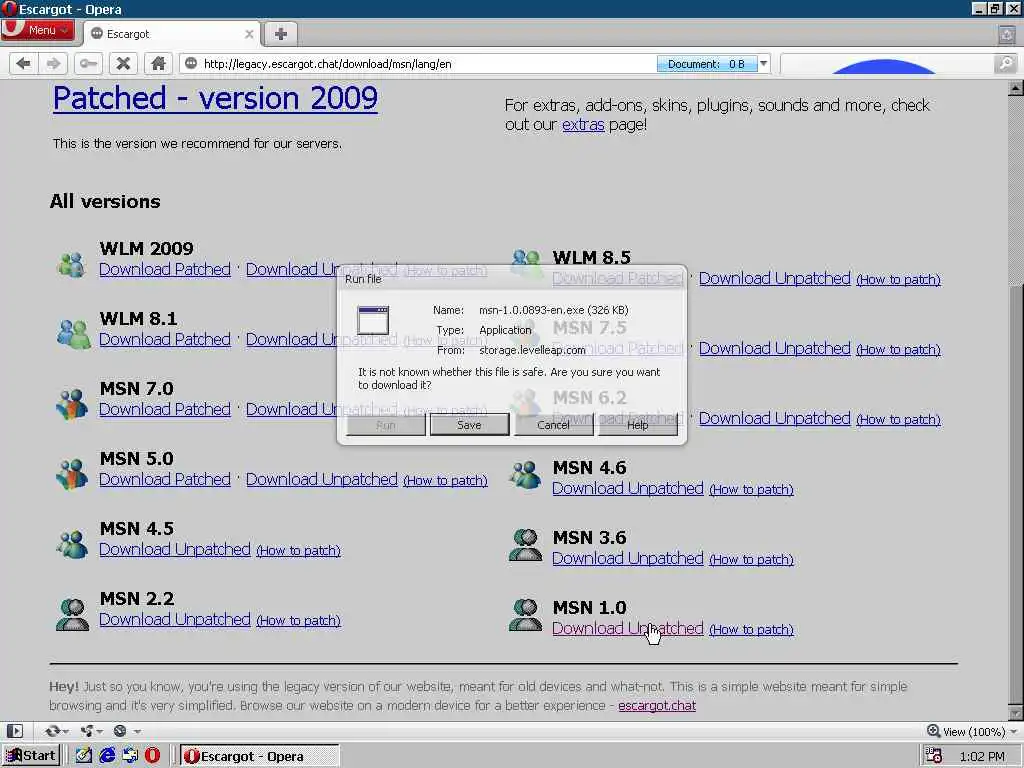Click the MSN 1.0 buddy icon
Image resolution: width=1024 pixels, height=768 pixels.
point(525,615)
